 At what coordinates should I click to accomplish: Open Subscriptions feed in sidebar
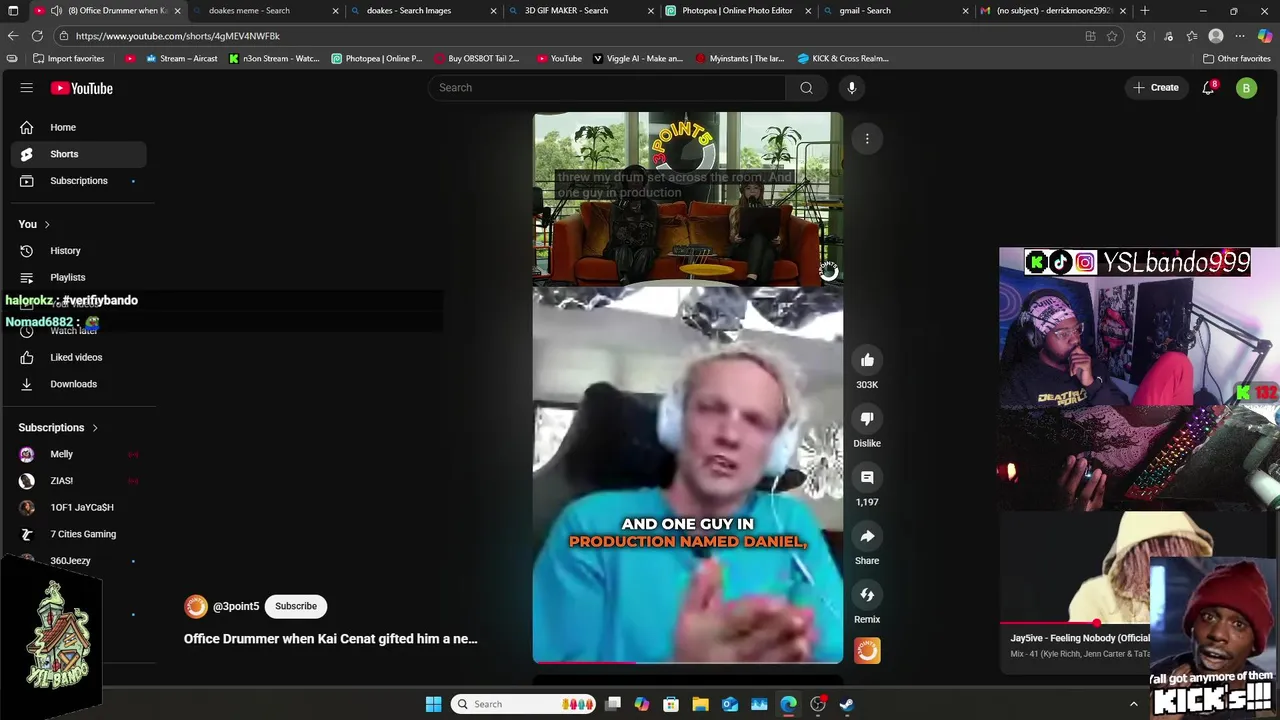click(78, 181)
